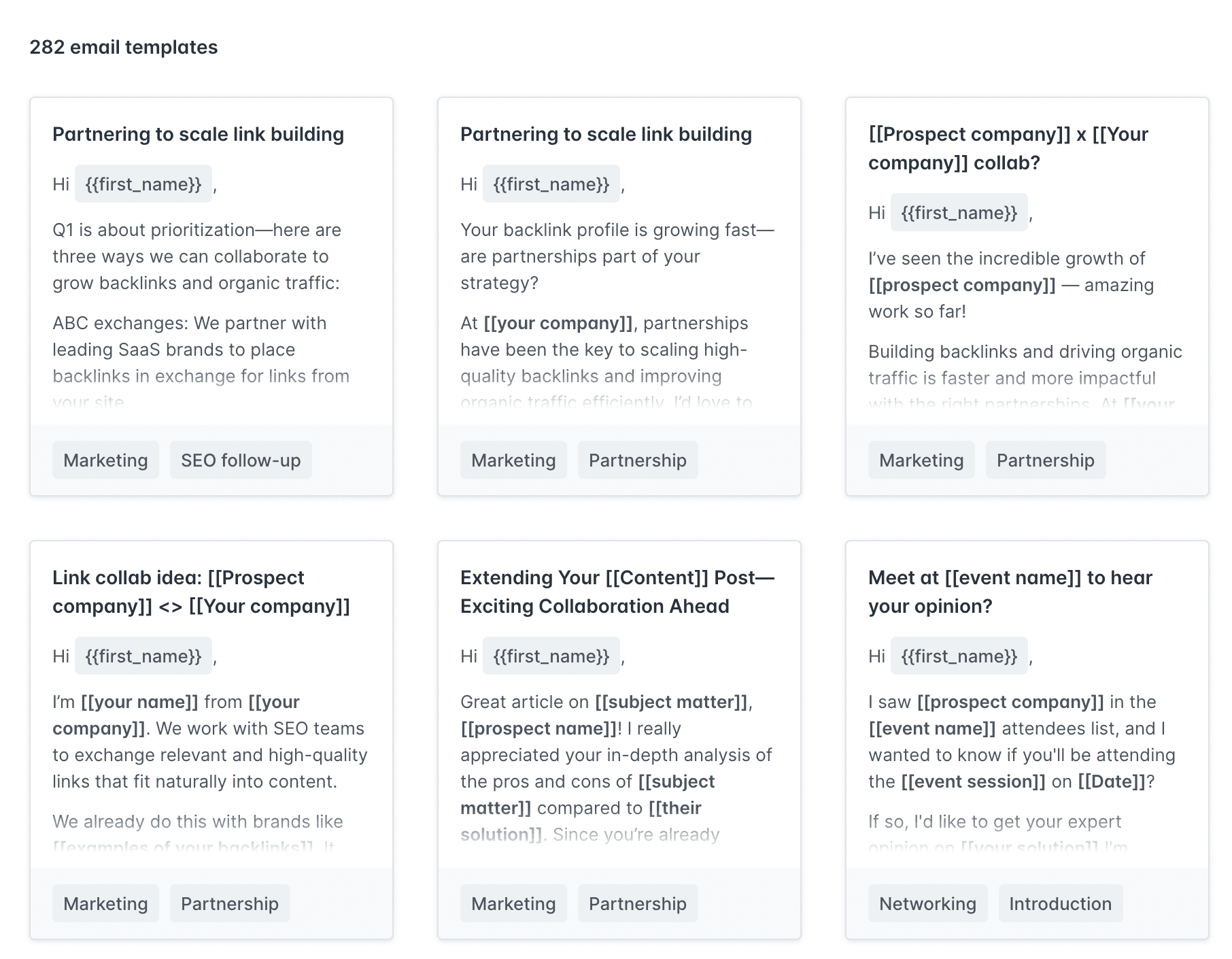
Task: Click the "SEO follow-up" tag
Action: [x=241, y=460]
